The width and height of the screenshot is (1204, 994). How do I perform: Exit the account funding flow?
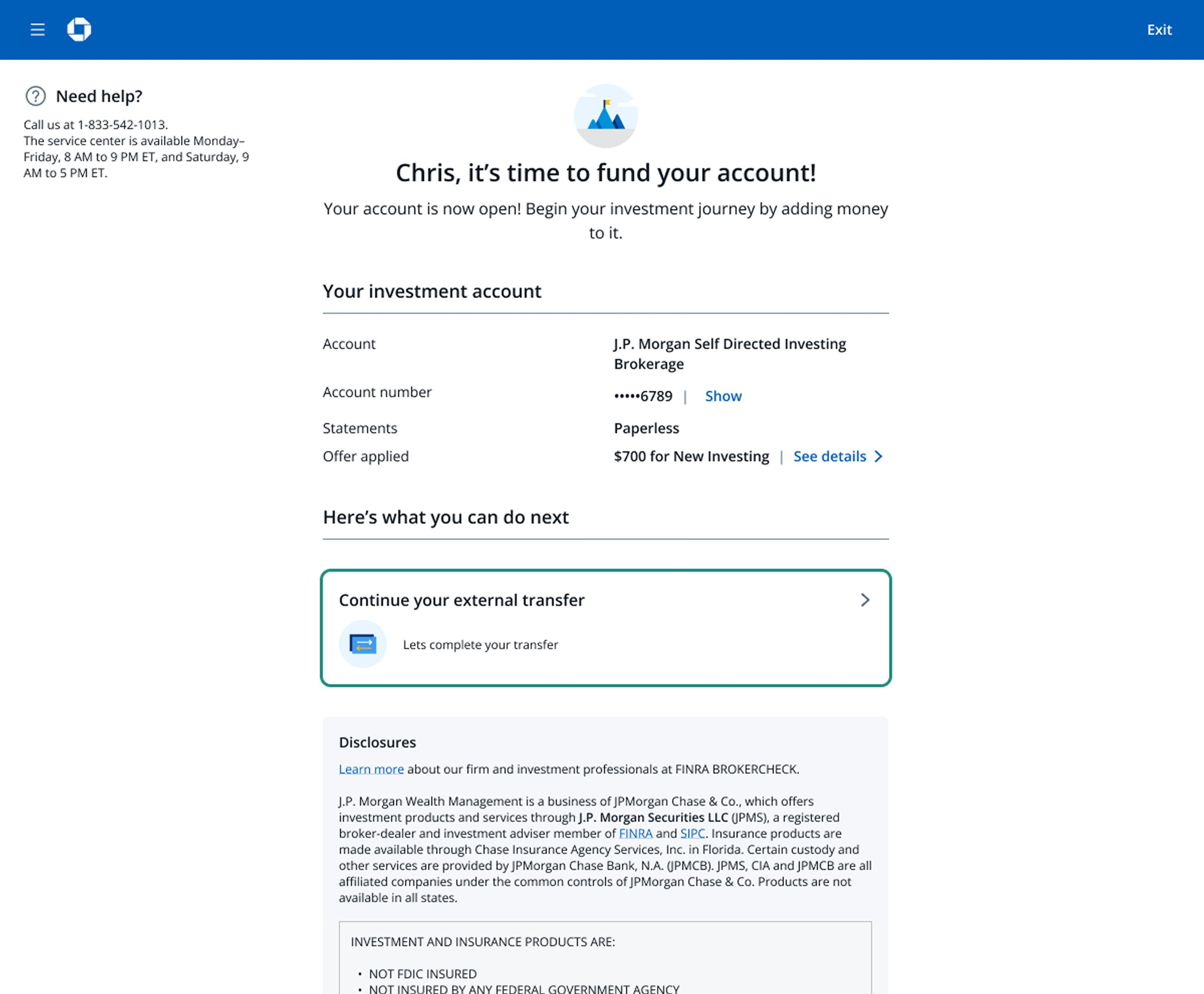coord(1159,30)
